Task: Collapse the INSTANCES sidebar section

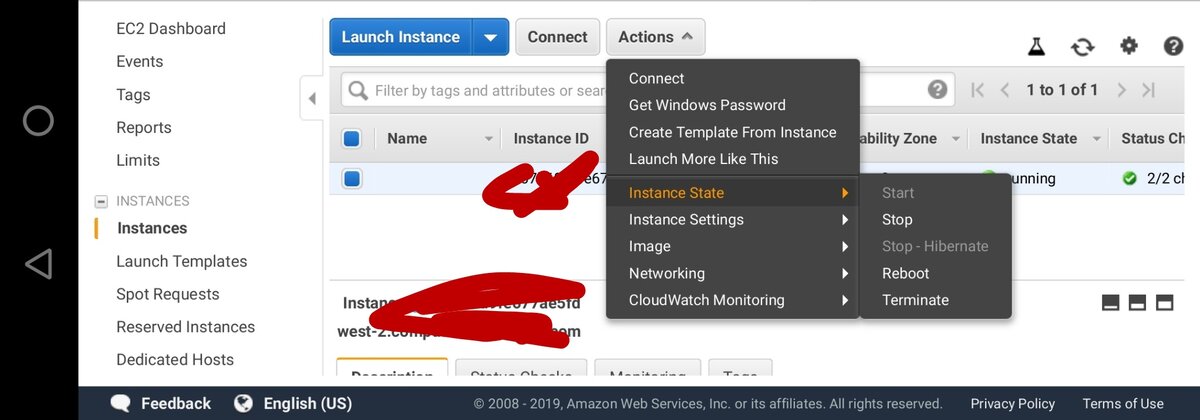Action: tap(101, 201)
